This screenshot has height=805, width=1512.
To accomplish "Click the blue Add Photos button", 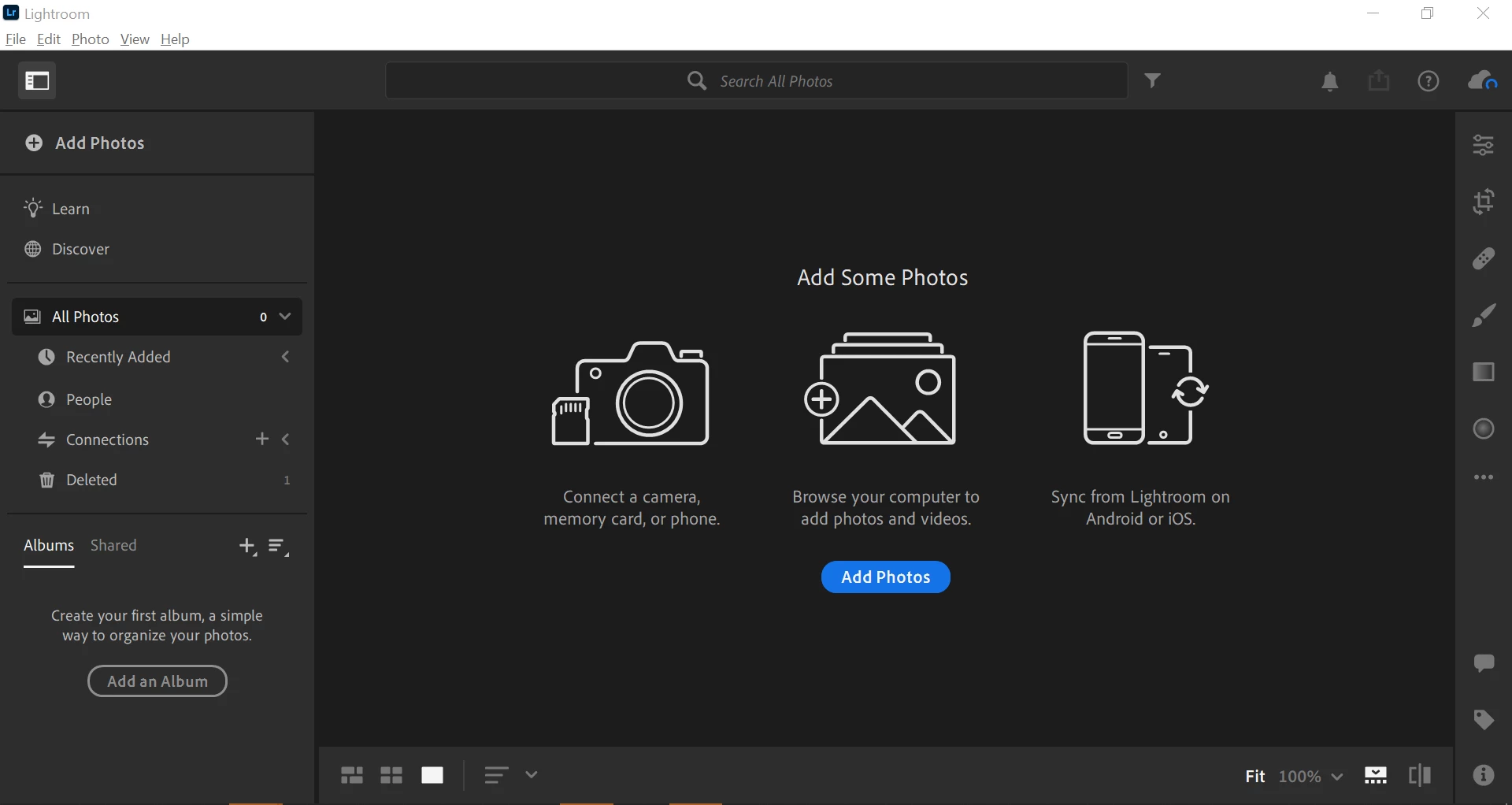I will click(886, 577).
